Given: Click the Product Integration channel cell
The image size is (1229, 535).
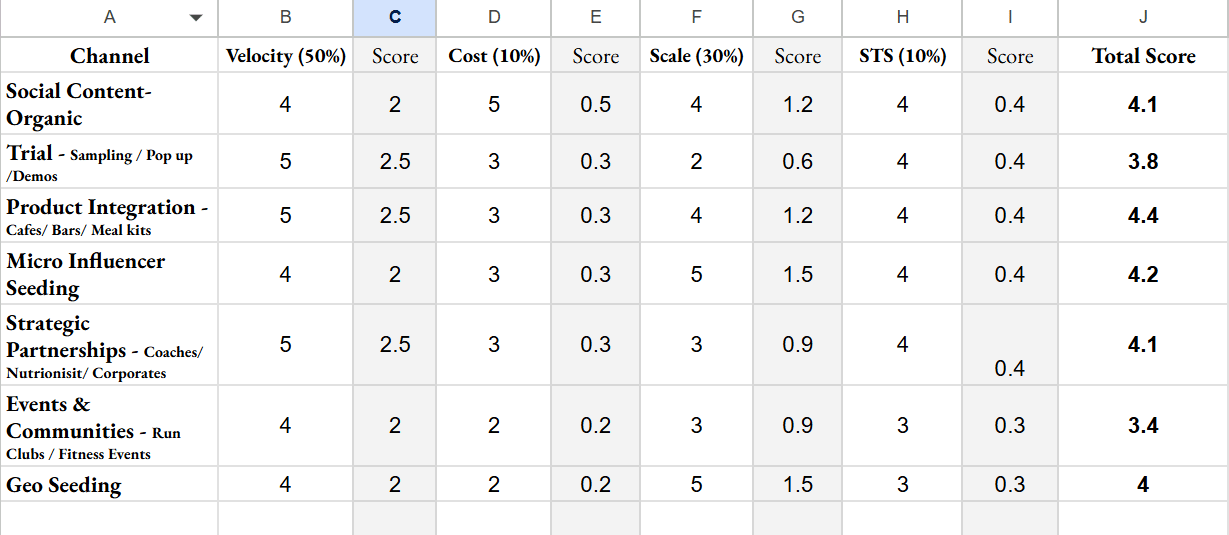Looking at the screenshot, I should 109,216.
